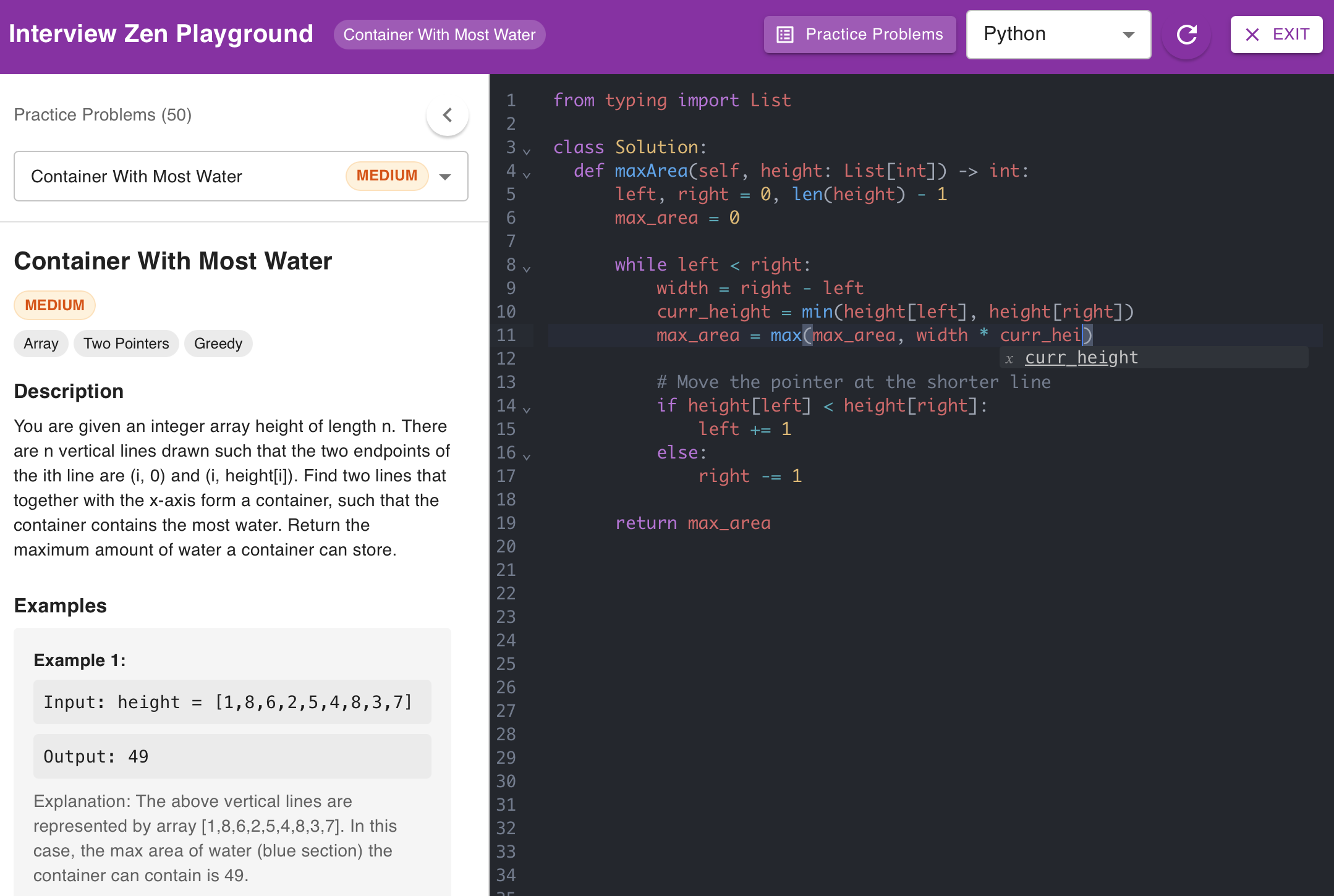Select the Array tag

coord(40,344)
